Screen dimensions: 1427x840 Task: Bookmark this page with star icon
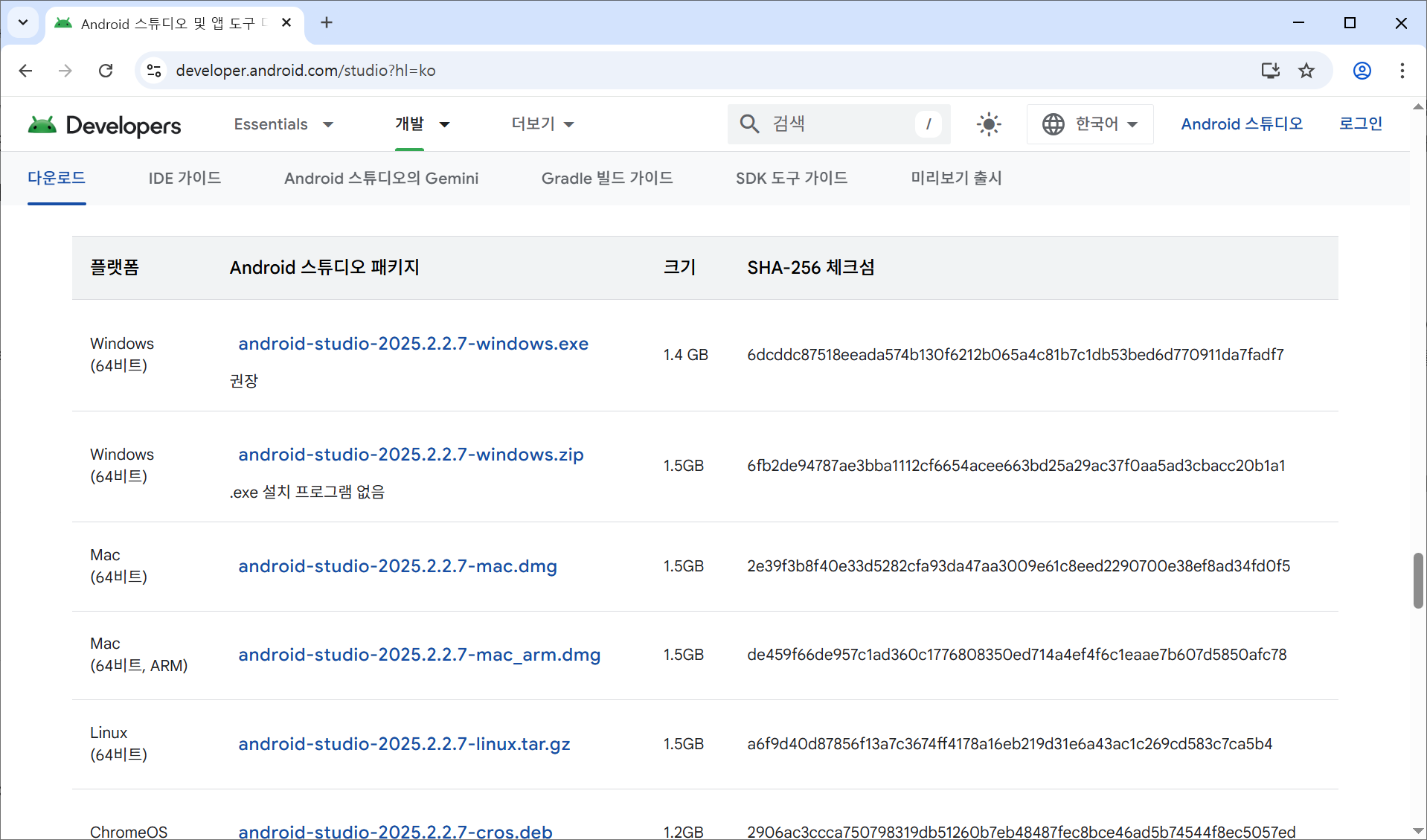(1306, 71)
